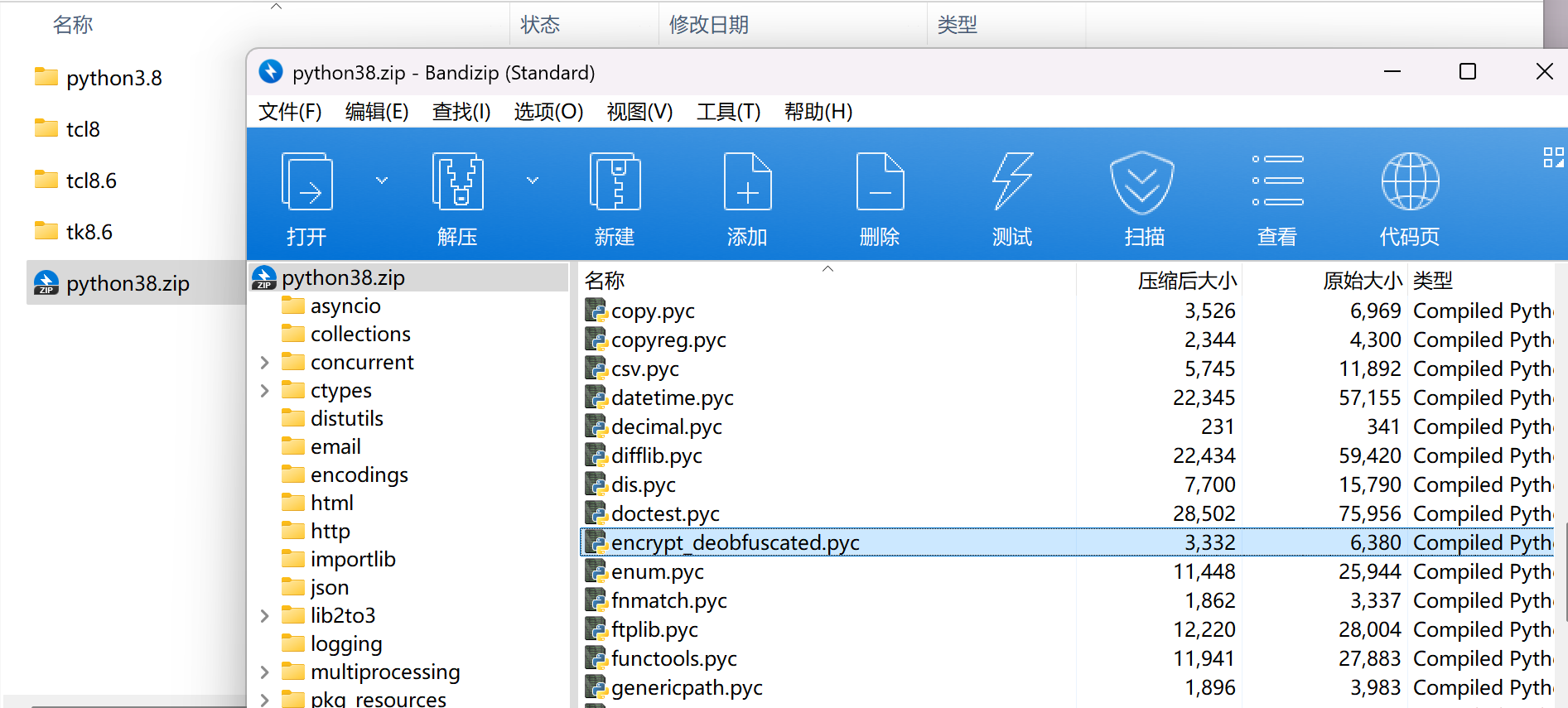Open the dropdown arrow next to 解压

pos(533,180)
